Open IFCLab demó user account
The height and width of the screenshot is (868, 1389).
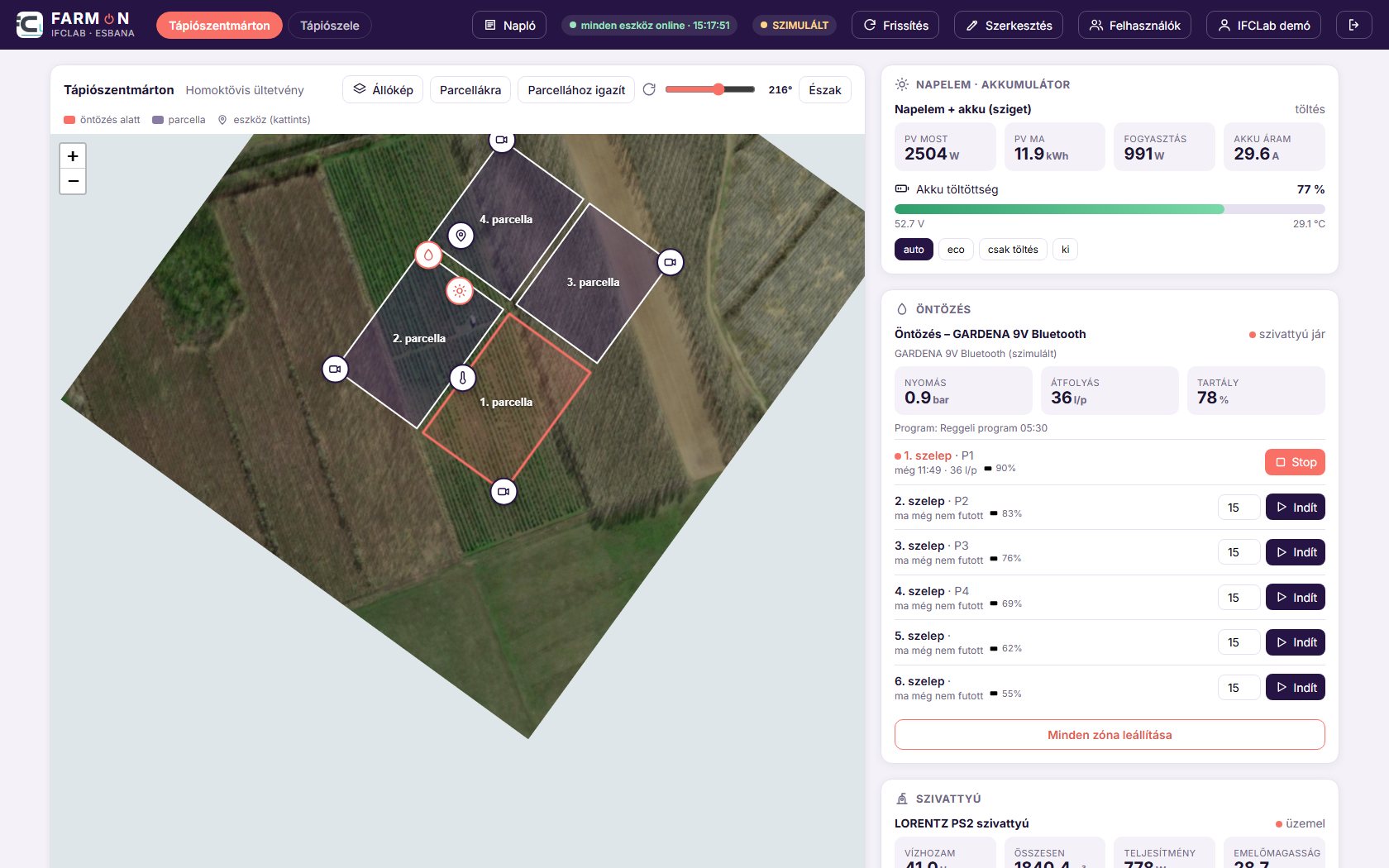(1263, 25)
